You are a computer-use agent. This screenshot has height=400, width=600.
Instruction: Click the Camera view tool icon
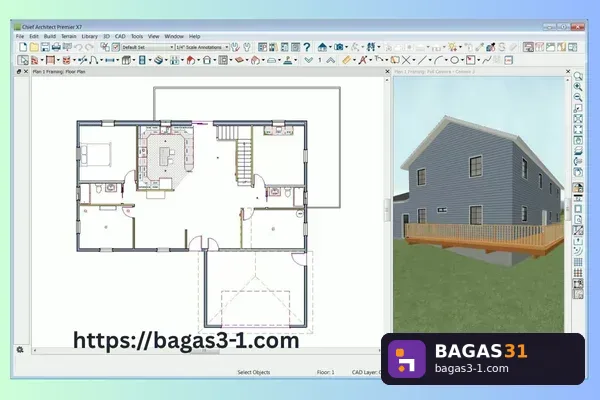click(339, 47)
